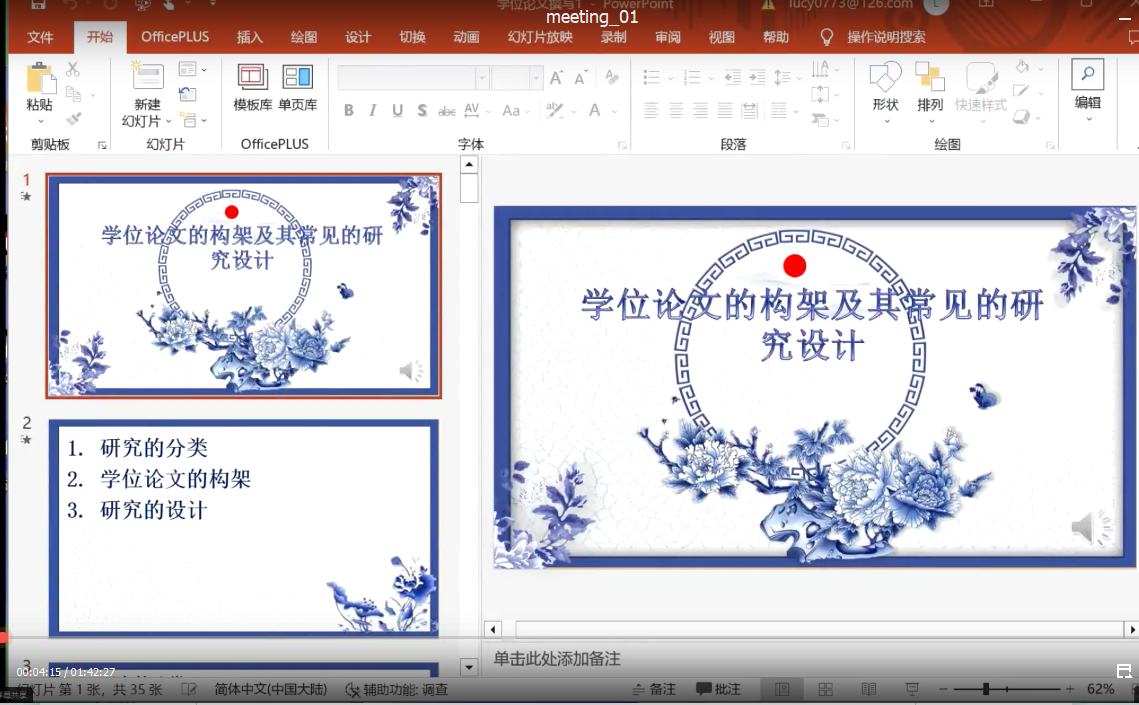The height and width of the screenshot is (705, 1139).
Task: Select slide 2 thumbnail with 研究的分类
Action: [243, 527]
